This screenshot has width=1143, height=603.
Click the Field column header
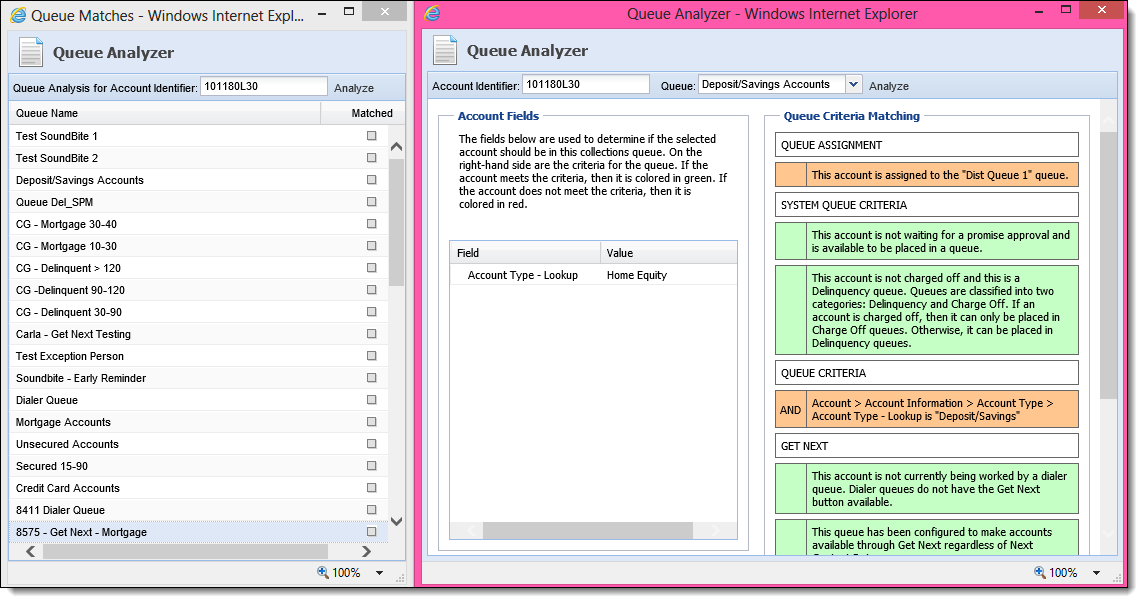525,253
